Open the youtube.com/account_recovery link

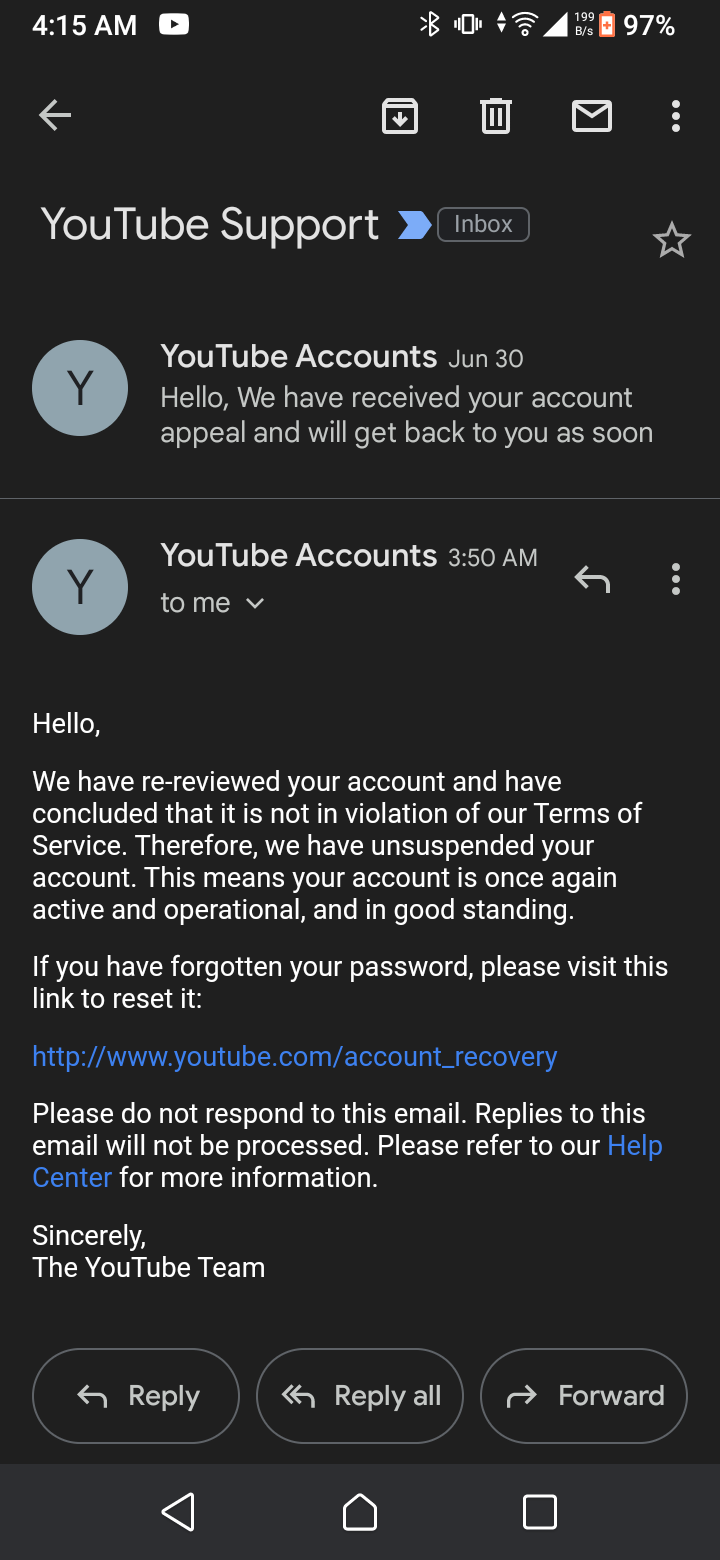click(x=295, y=1056)
